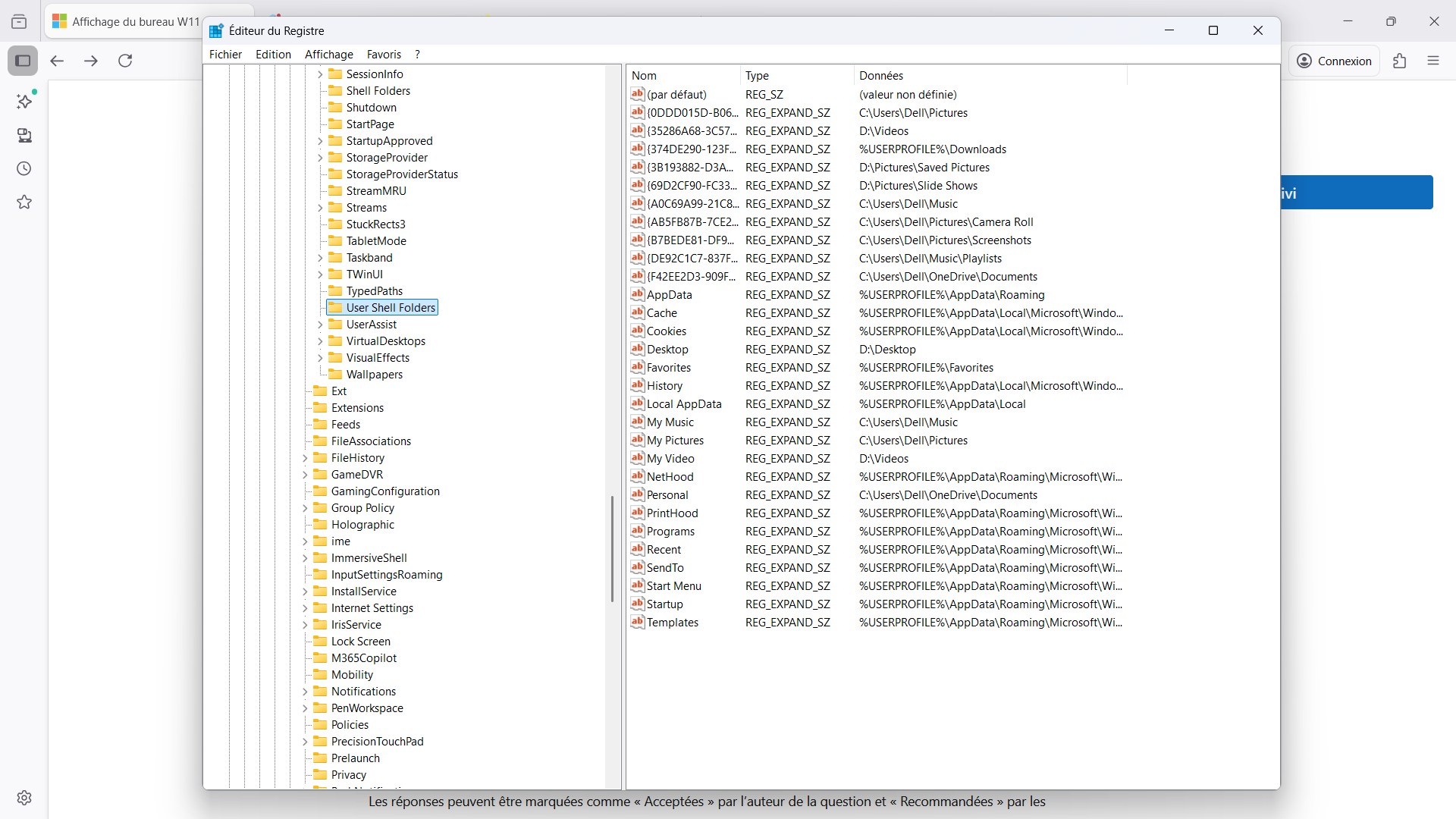Select the Shell Folders key
1456x819 pixels.
[x=378, y=91]
